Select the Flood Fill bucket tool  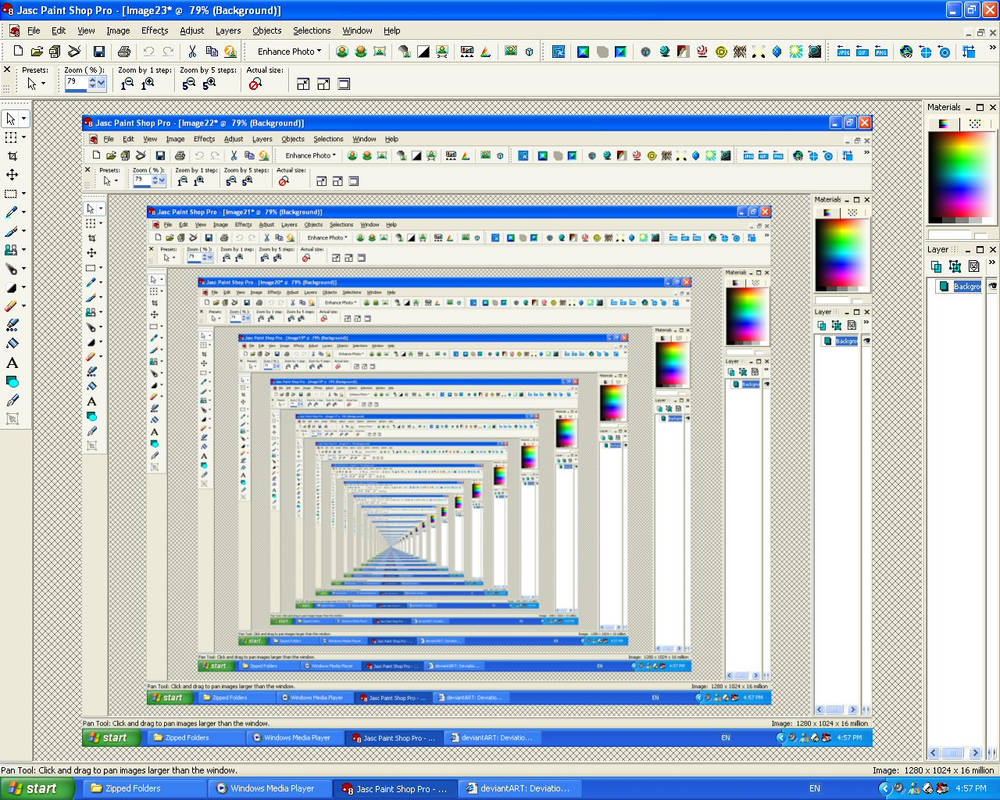[11, 344]
